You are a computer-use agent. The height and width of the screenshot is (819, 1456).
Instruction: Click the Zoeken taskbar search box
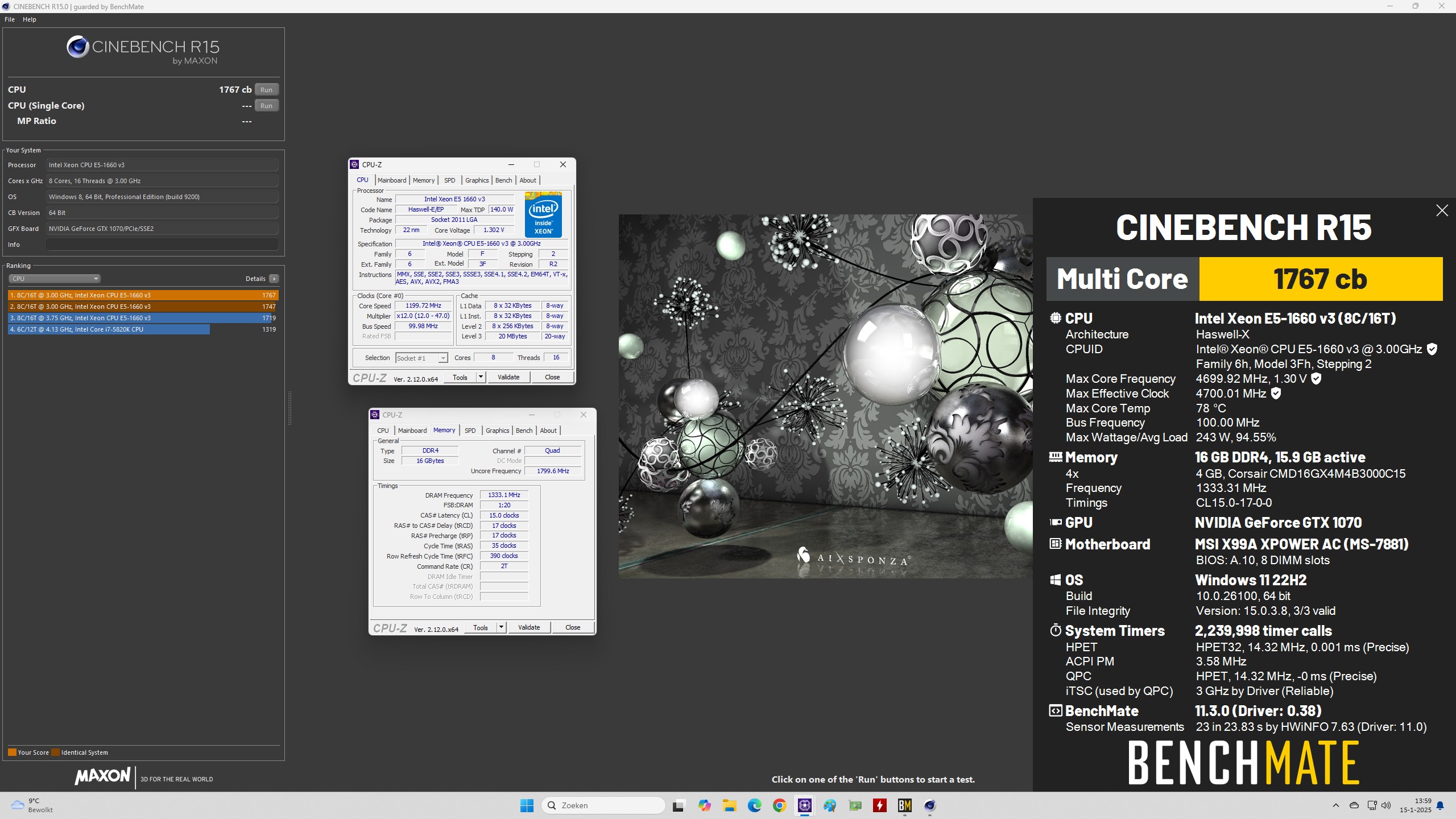pyautogui.click(x=603, y=805)
